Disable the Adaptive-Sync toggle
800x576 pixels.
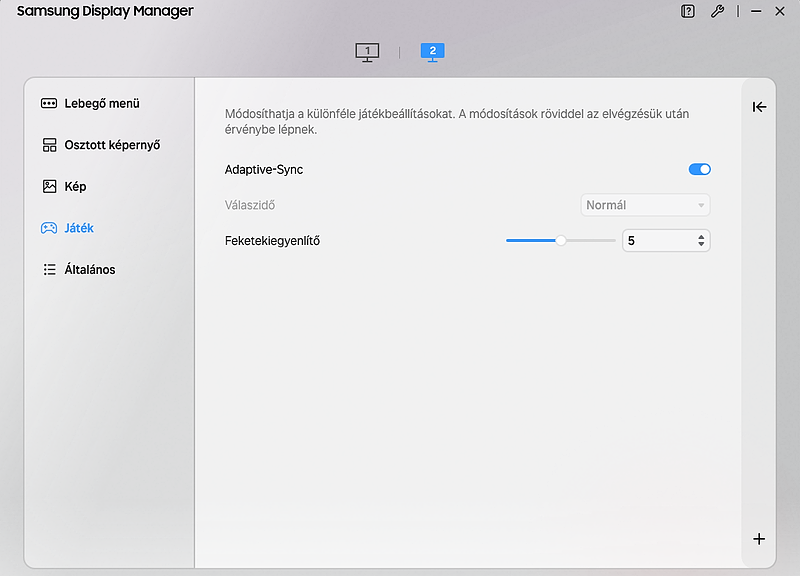point(699,170)
